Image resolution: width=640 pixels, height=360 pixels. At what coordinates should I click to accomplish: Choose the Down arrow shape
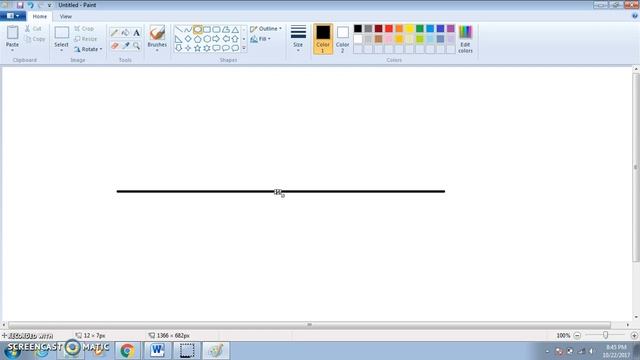pyautogui.click(x=179, y=48)
